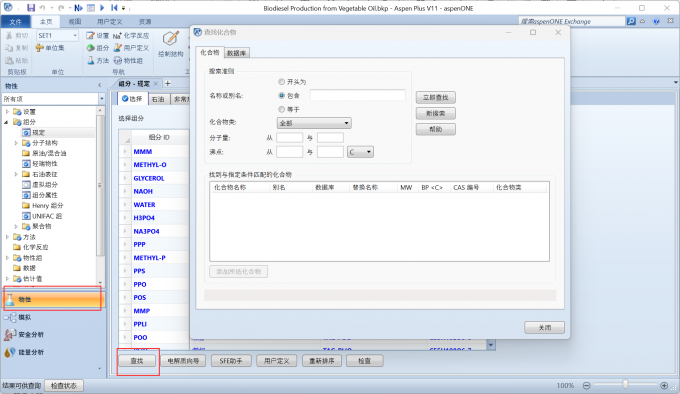The width and height of the screenshot is (680, 394).
Task: Click the Redo arrow icon
Action: coord(61,8)
